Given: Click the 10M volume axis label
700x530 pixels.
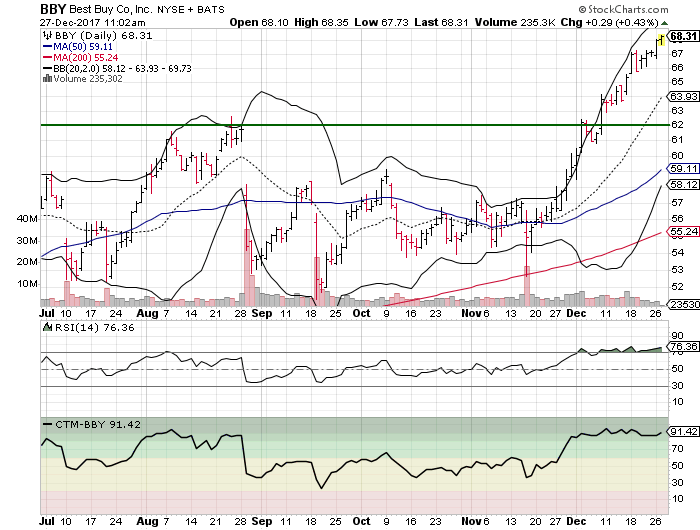Looking at the screenshot, I should pos(28,284).
